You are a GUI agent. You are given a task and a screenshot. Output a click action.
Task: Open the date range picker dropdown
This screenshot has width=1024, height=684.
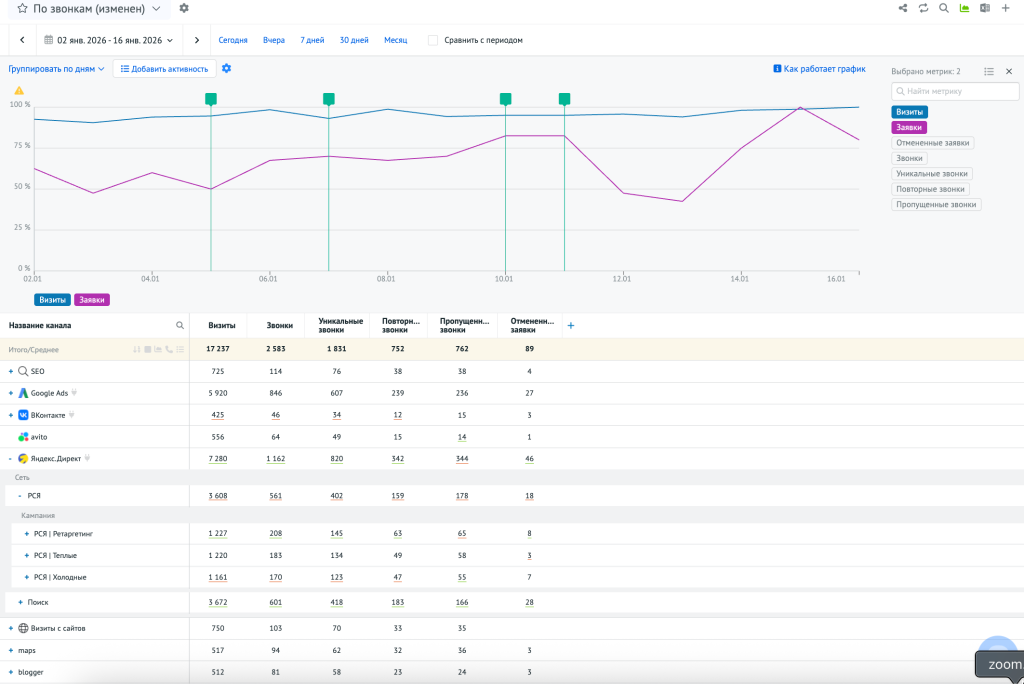(x=109, y=40)
